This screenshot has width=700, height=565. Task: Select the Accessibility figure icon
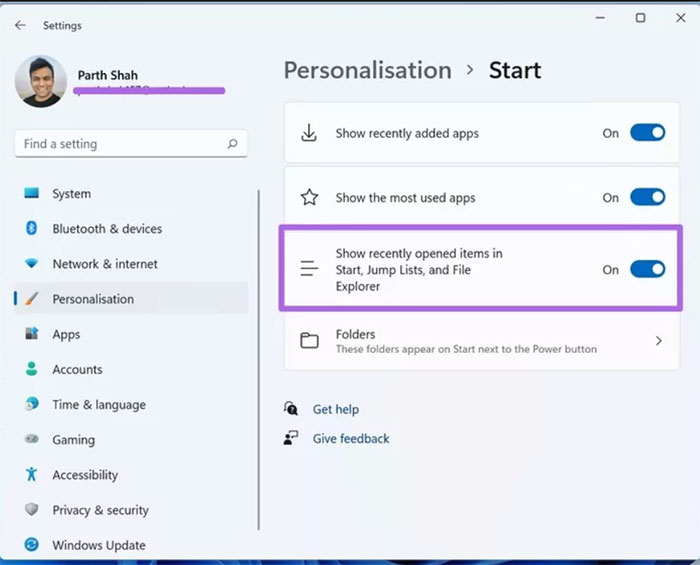[32, 475]
